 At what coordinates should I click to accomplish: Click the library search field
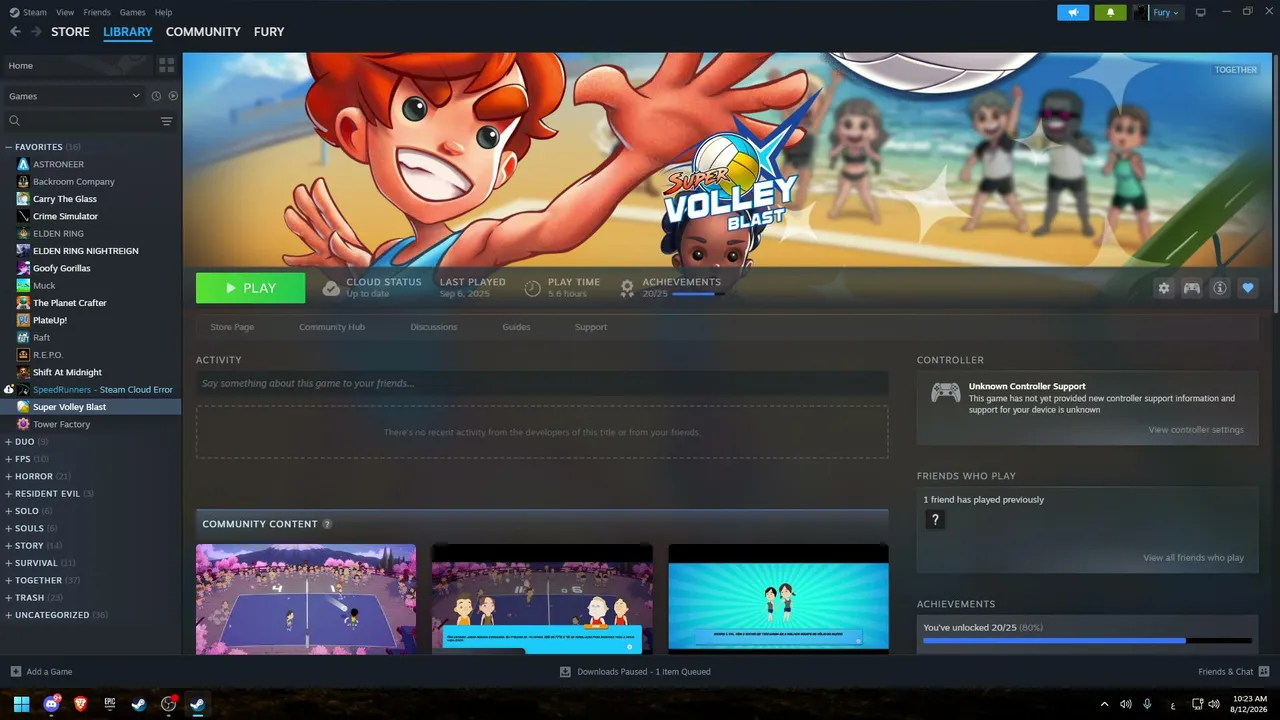pos(82,121)
